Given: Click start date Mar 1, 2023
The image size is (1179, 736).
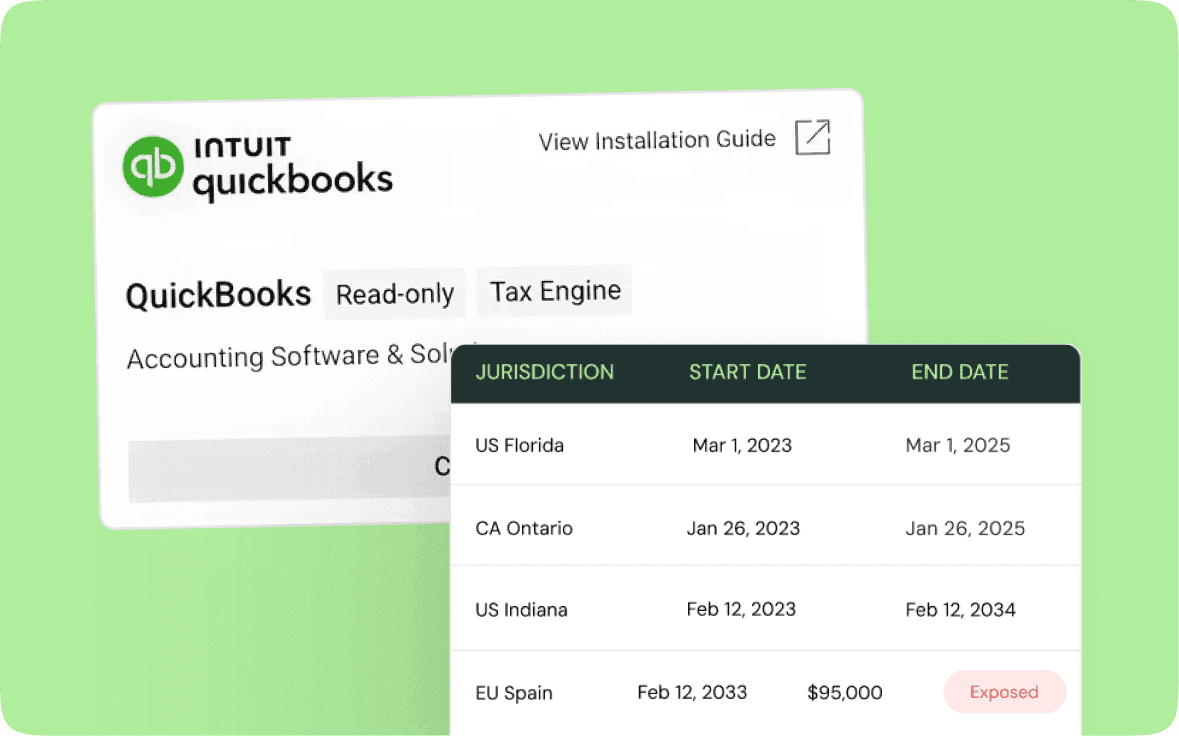Looking at the screenshot, I should coord(742,445).
